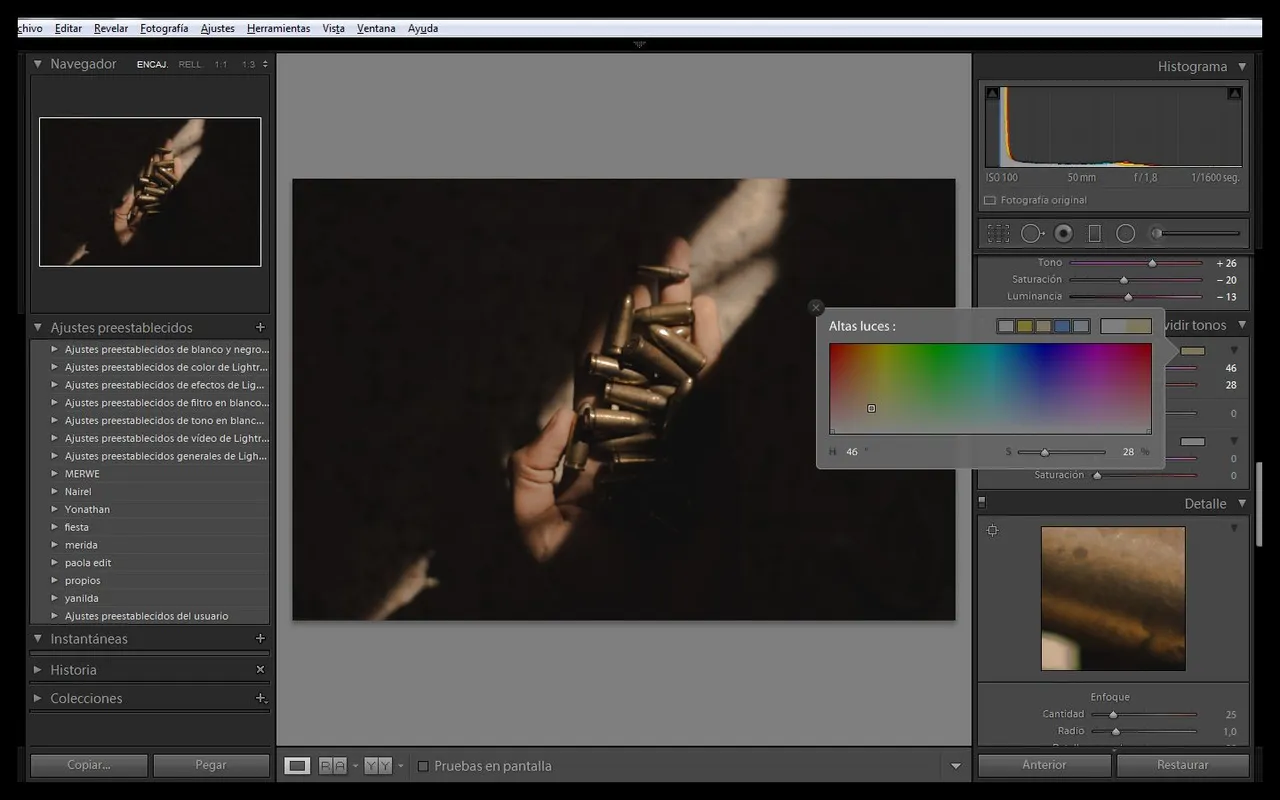Click the right panel vertical scrollbar
Image resolution: width=1280 pixels, height=800 pixels.
click(x=1261, y=503)
